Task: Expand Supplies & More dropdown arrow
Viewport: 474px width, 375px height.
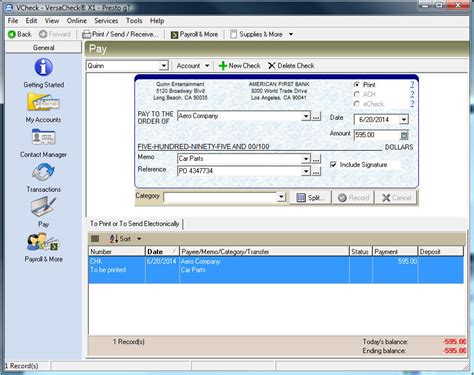Action: 291,34
